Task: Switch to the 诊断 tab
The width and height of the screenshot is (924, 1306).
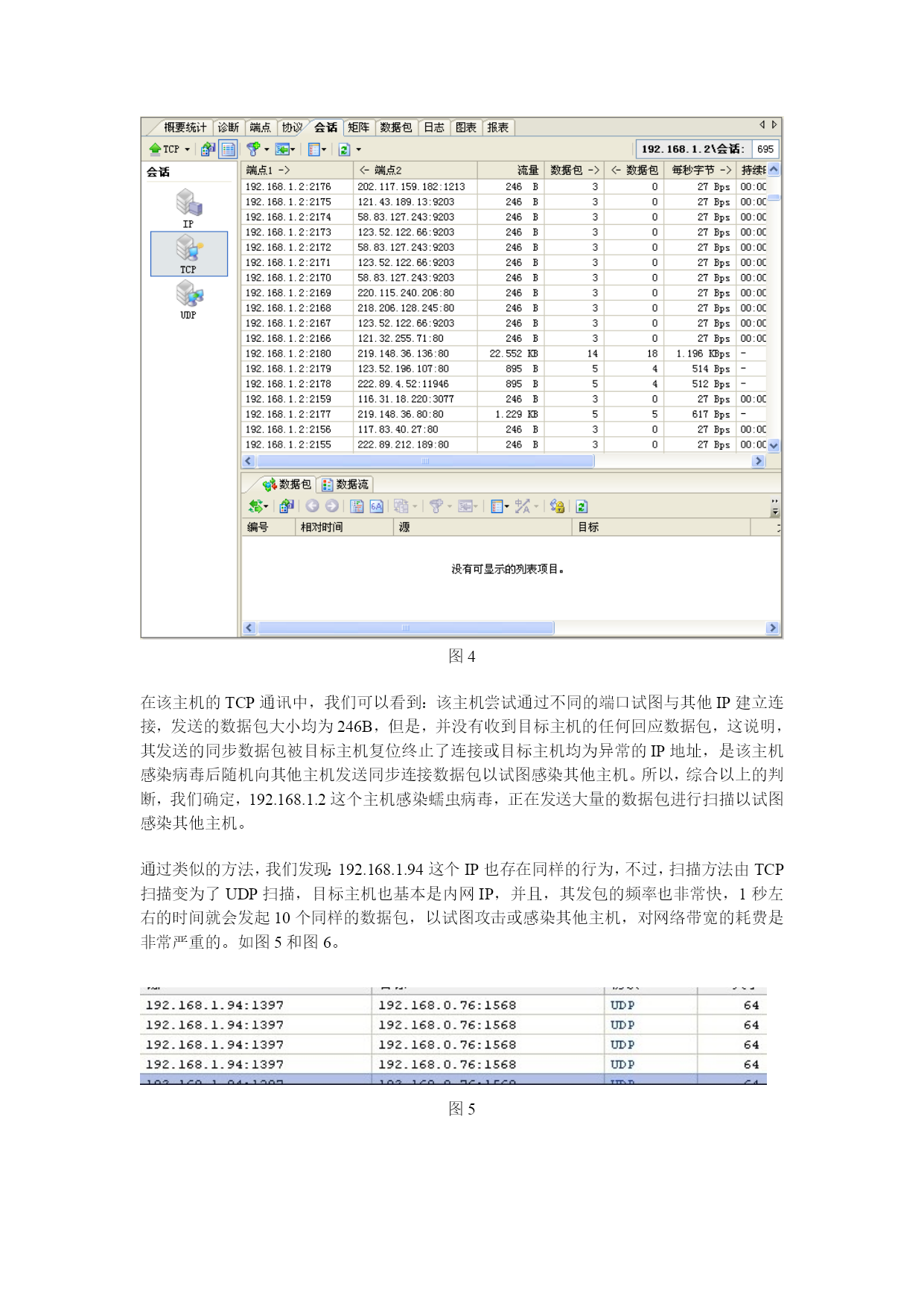Action: 229,127
